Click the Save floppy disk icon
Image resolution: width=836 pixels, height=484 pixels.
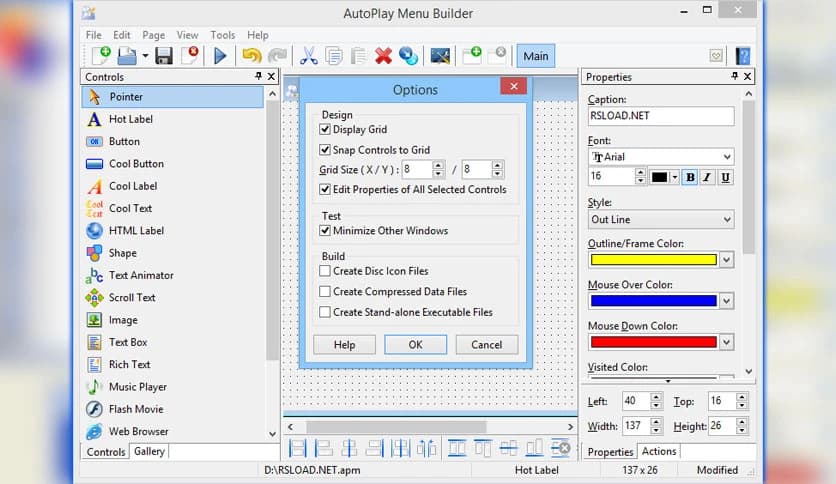click(x=164, y=56)
